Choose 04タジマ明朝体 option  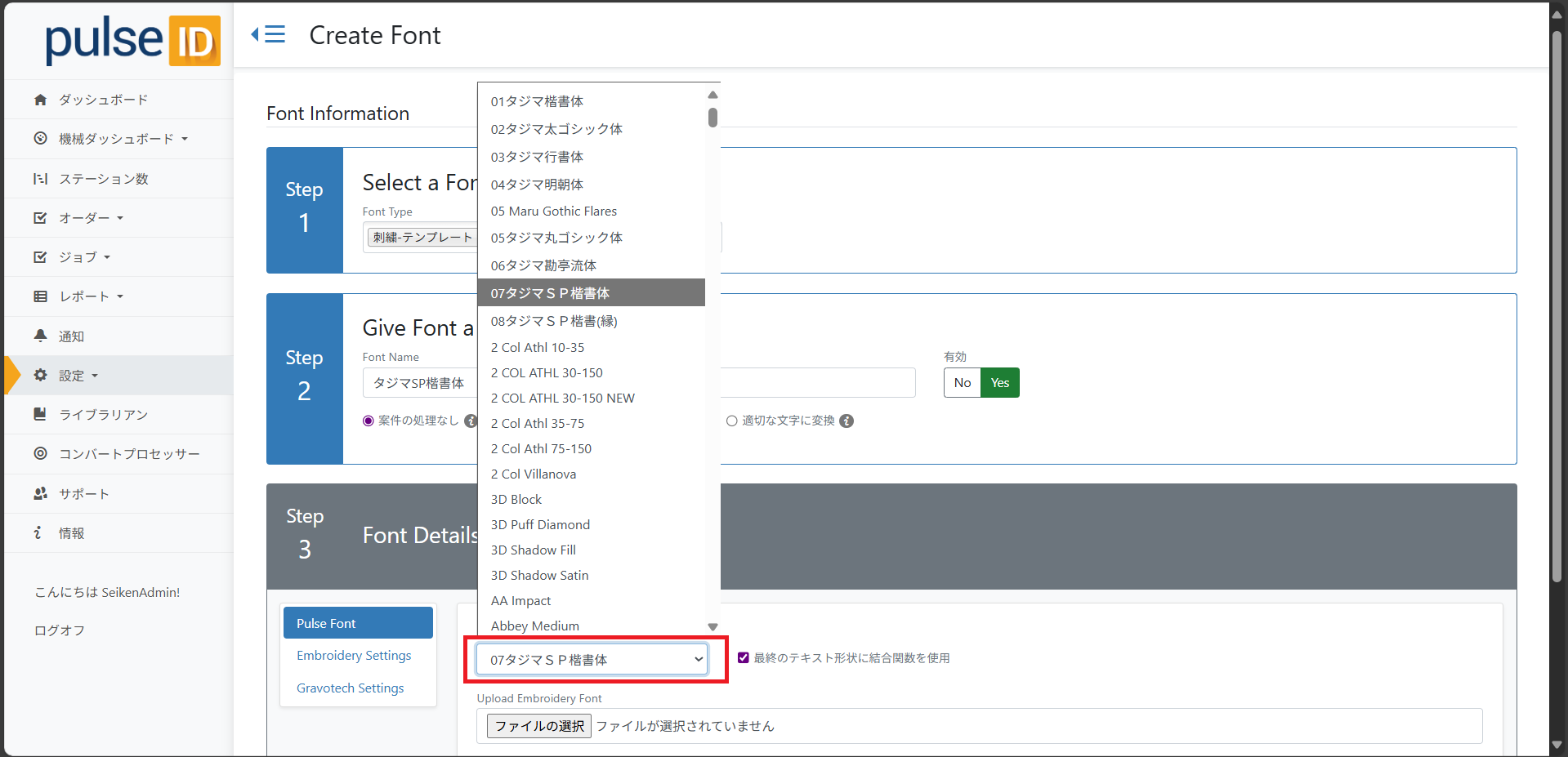(592, 185)
